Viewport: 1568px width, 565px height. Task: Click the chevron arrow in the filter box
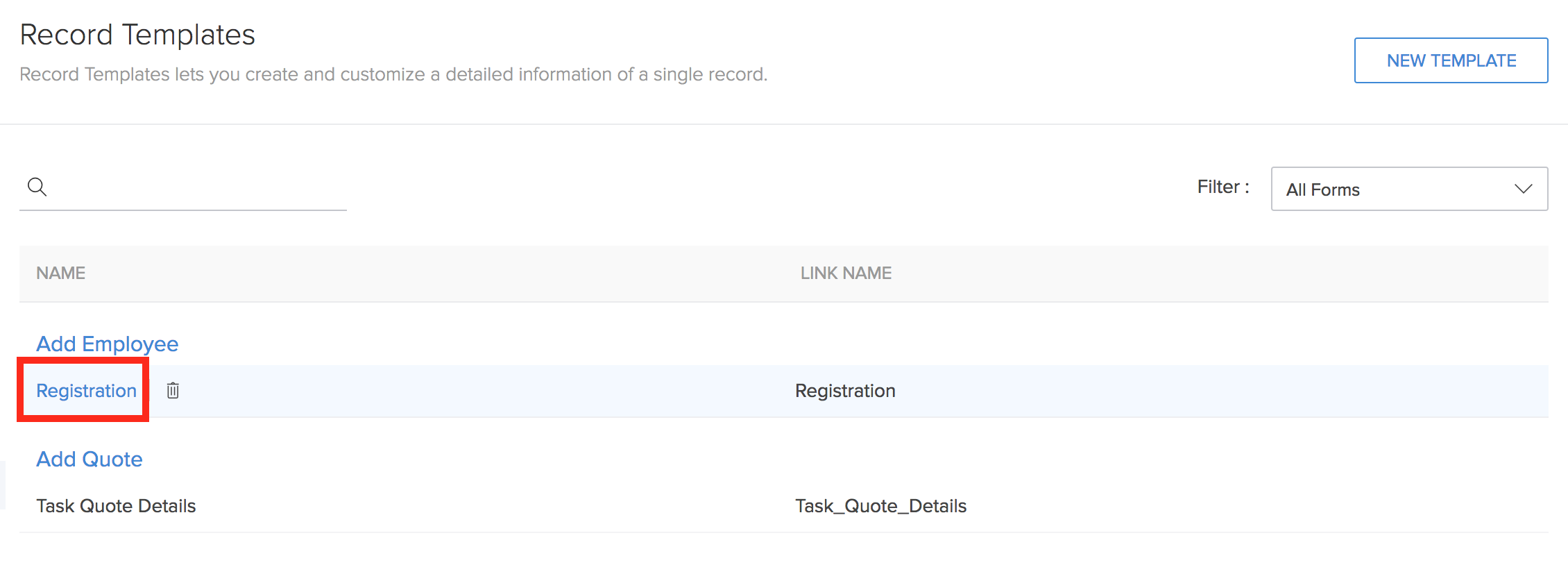coord(1523,189)
